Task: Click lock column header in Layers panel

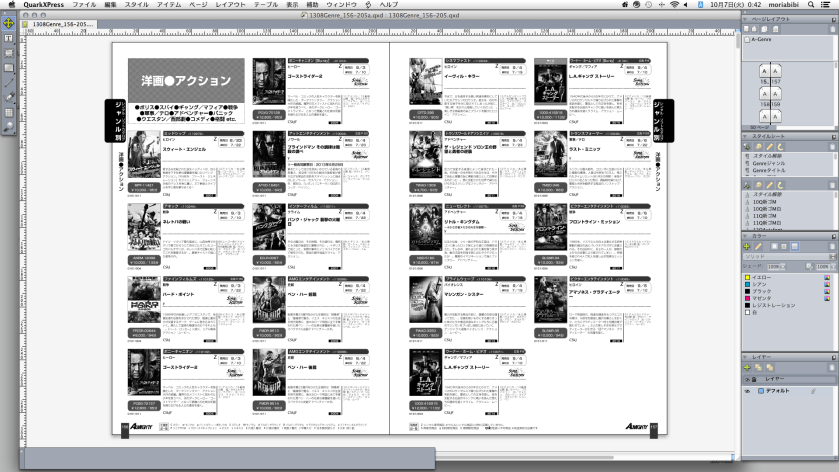Action: (x=754, y=379)
